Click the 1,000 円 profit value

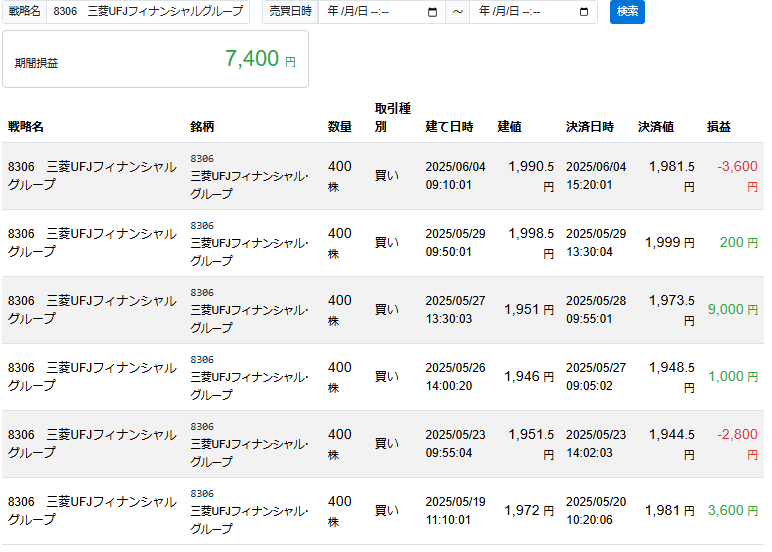(733, 376)
